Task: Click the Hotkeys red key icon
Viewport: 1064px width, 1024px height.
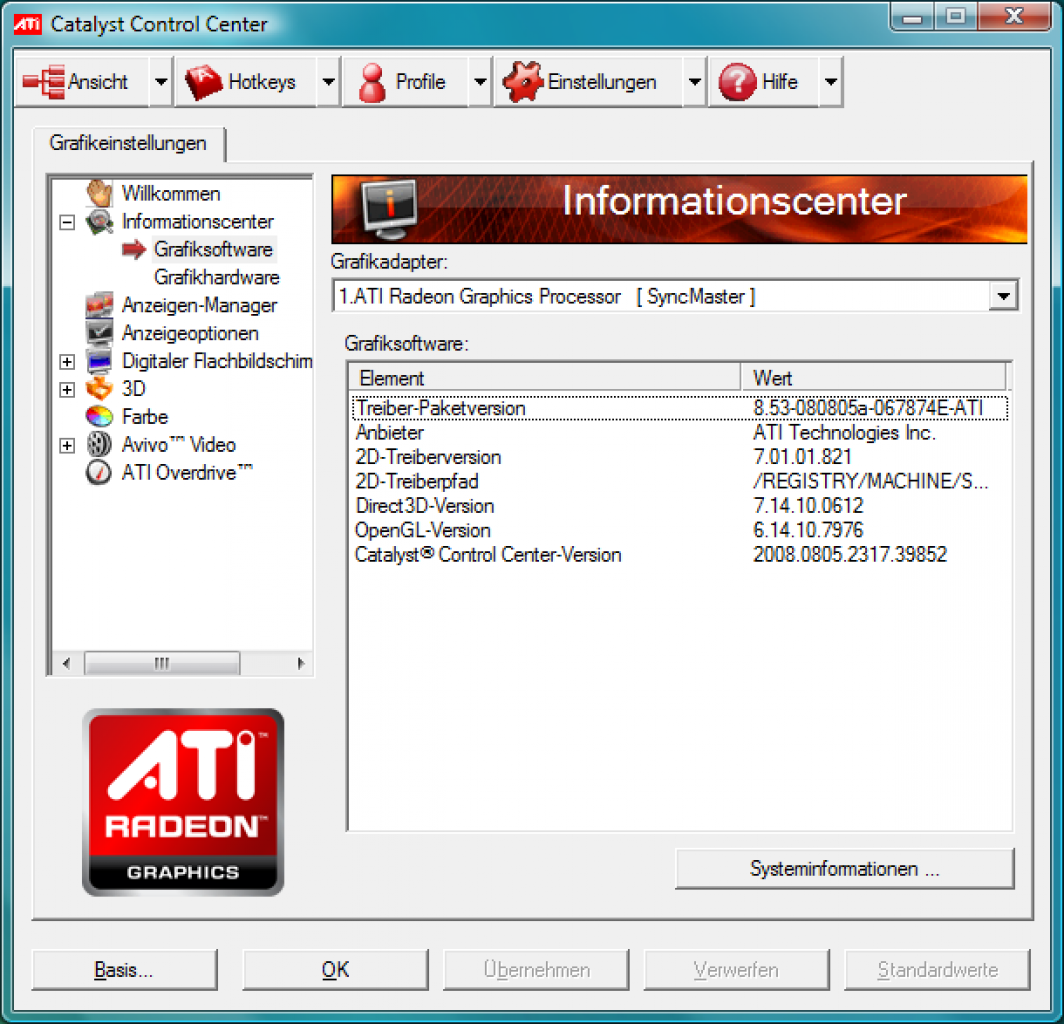Action: click(204, 82)
